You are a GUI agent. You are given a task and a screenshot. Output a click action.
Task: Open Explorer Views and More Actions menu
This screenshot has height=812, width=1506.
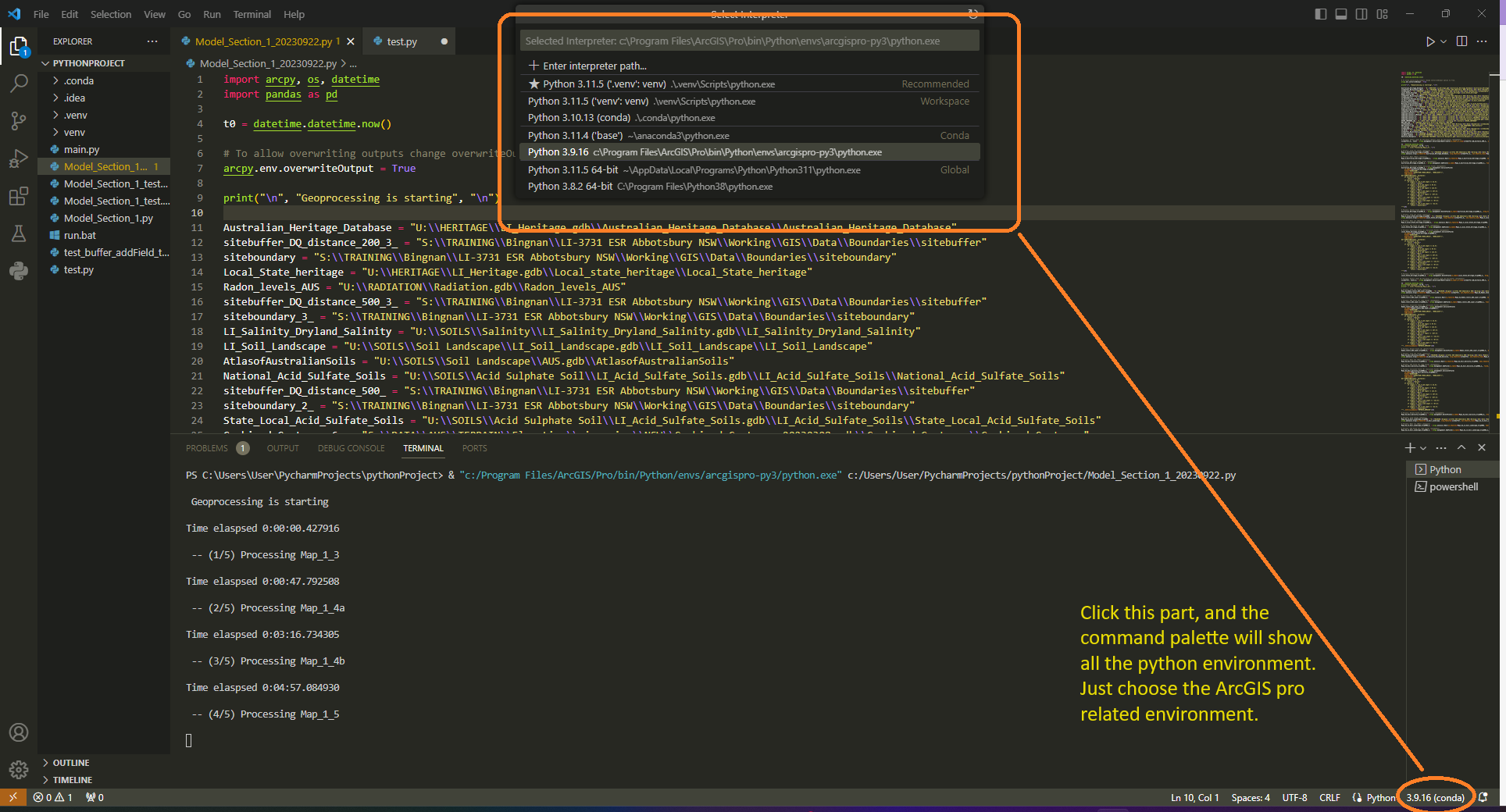[x=152, y=41]
